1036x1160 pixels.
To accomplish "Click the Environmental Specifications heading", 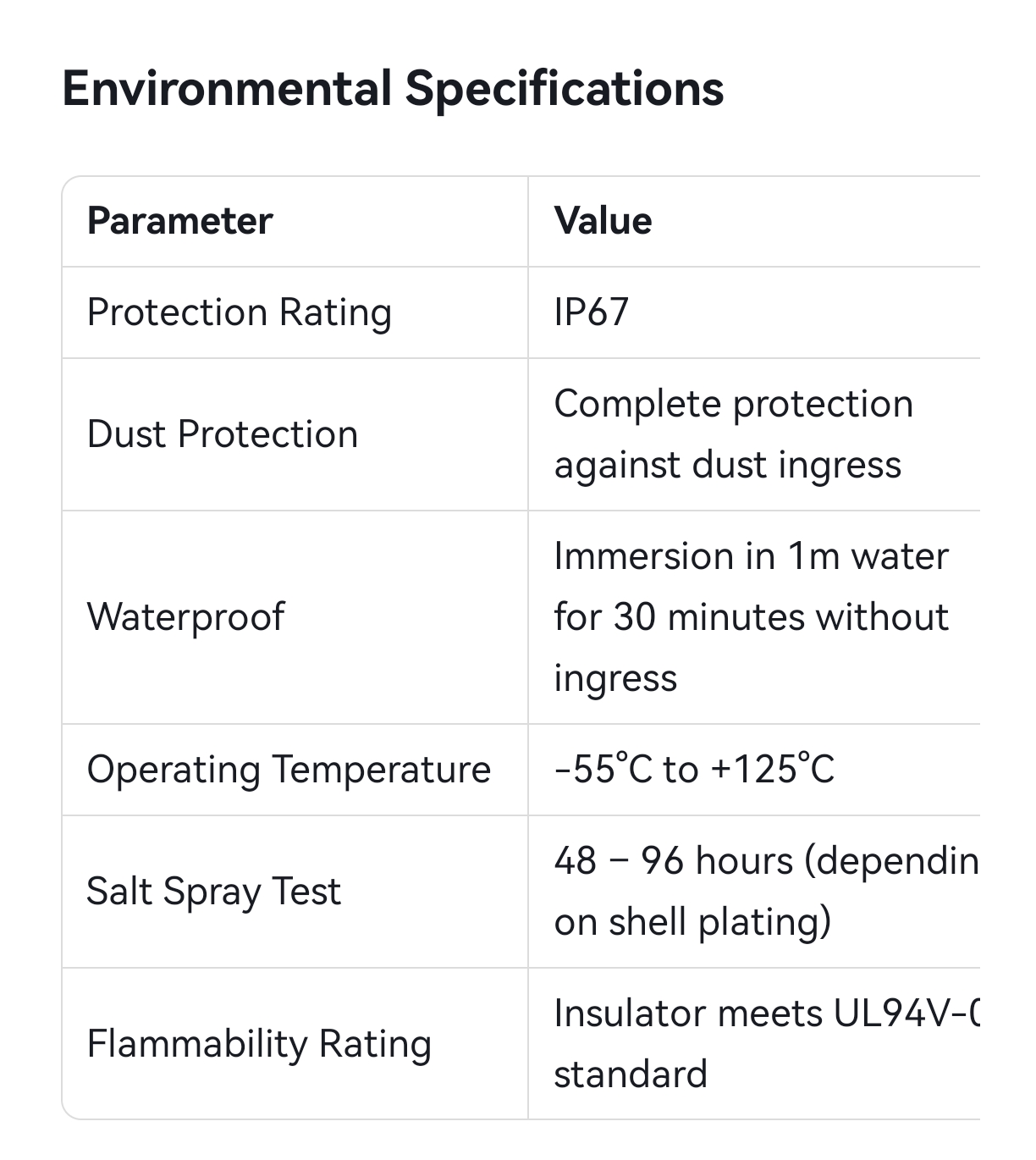I will pyautogui.click(x=393, y=88).
